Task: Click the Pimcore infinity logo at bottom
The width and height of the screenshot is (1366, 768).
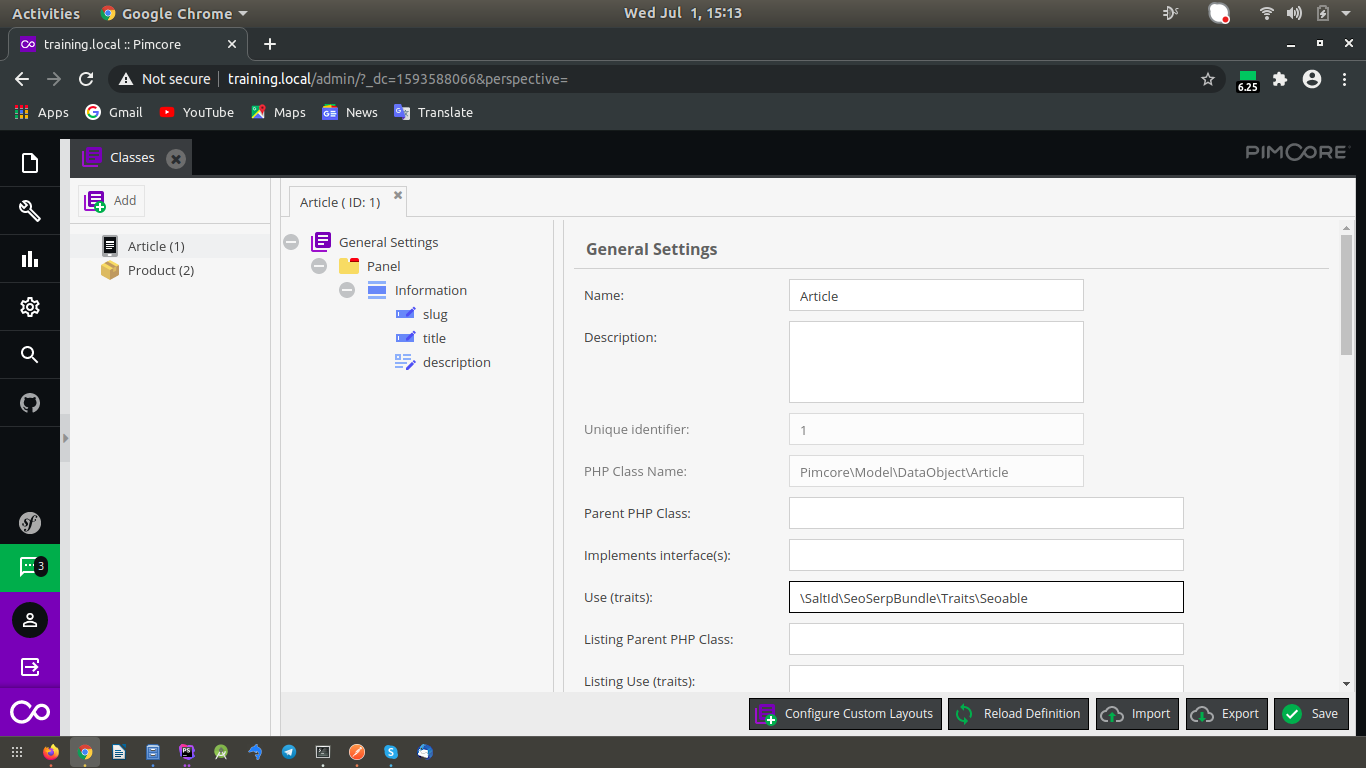Action: coord(30,712)
